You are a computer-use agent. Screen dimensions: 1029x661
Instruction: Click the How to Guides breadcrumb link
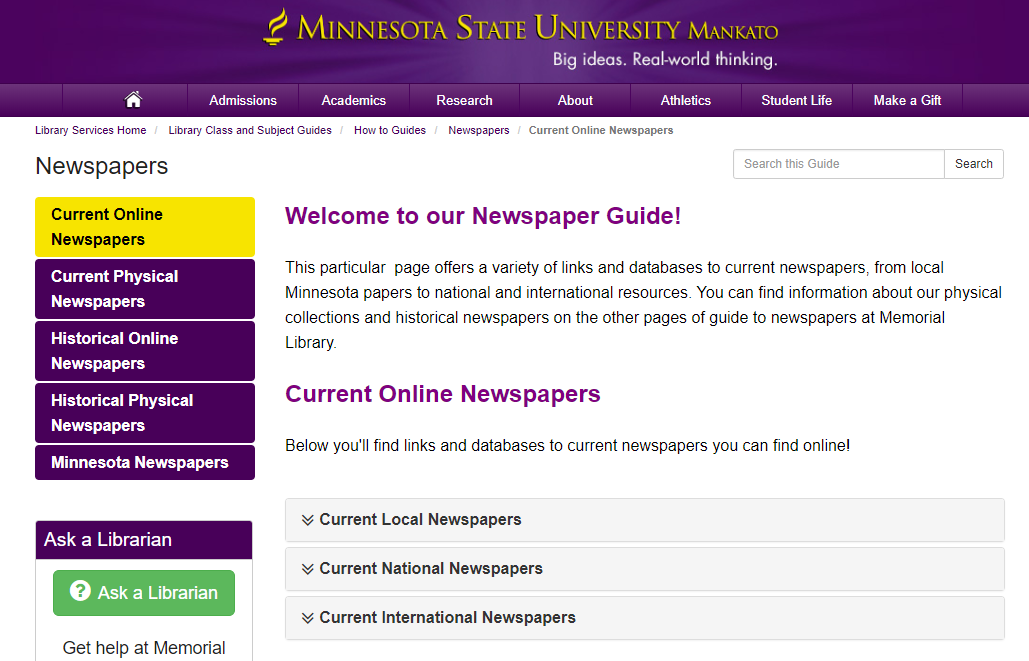(390, 130)
